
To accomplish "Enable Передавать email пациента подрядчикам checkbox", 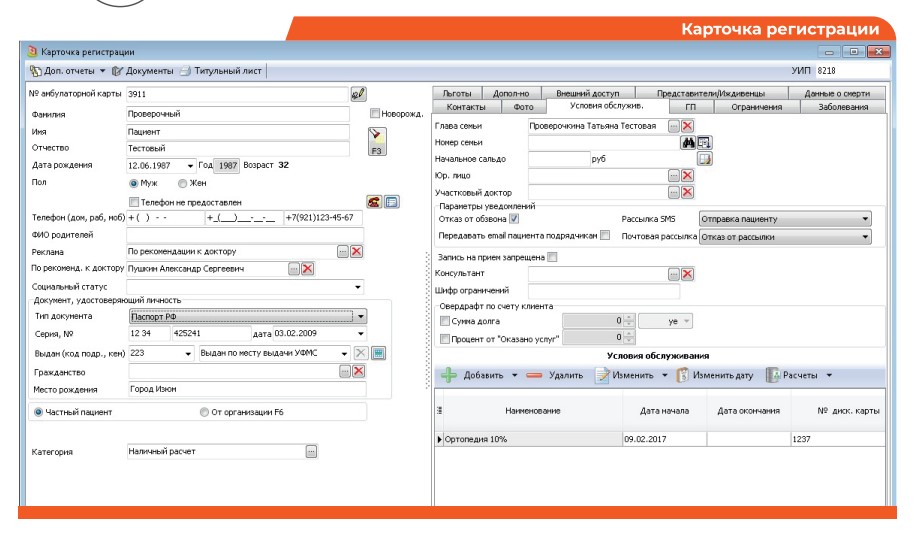I will point(605,235).
